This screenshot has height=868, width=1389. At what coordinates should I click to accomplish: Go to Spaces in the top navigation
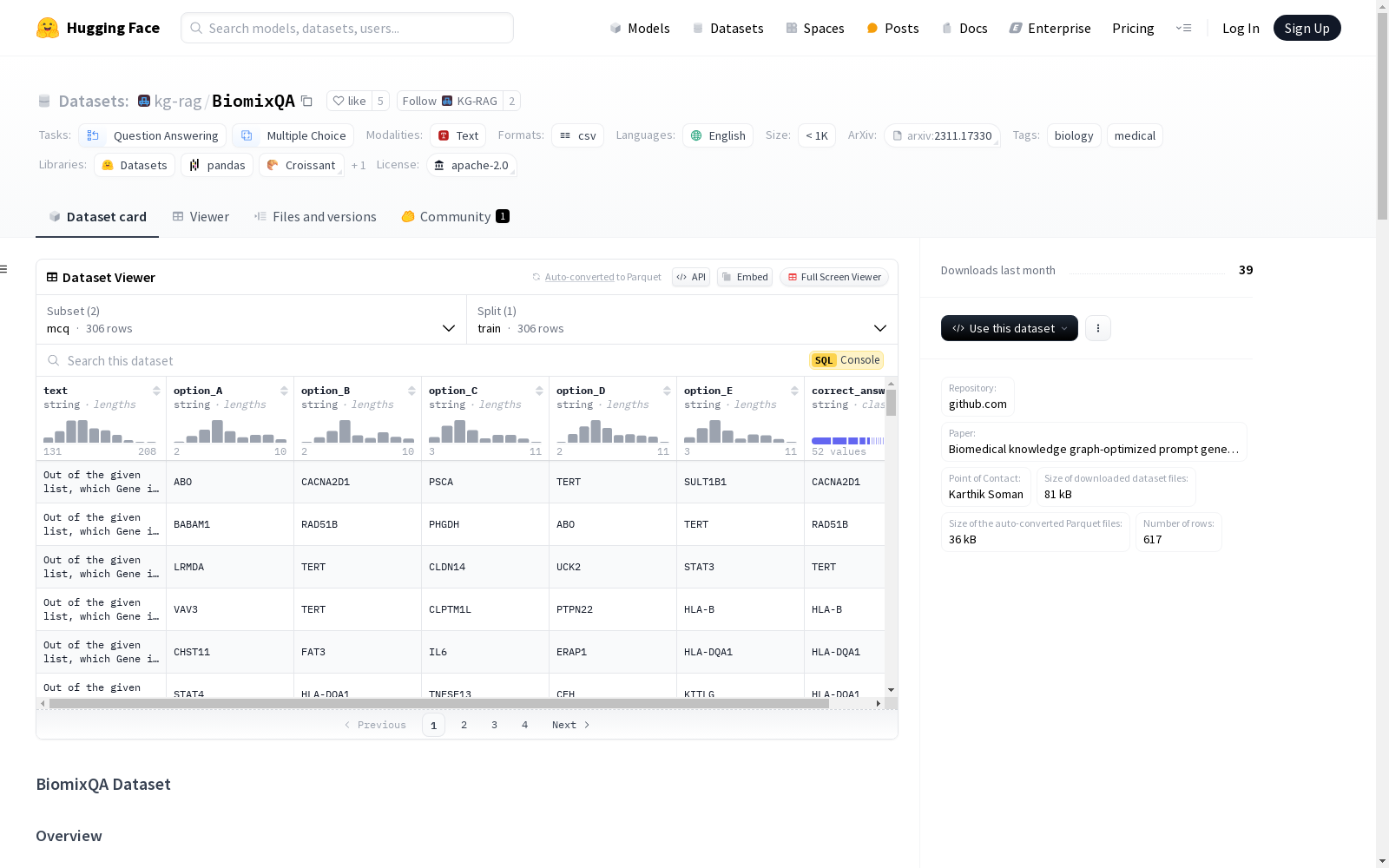coord(815,28)
